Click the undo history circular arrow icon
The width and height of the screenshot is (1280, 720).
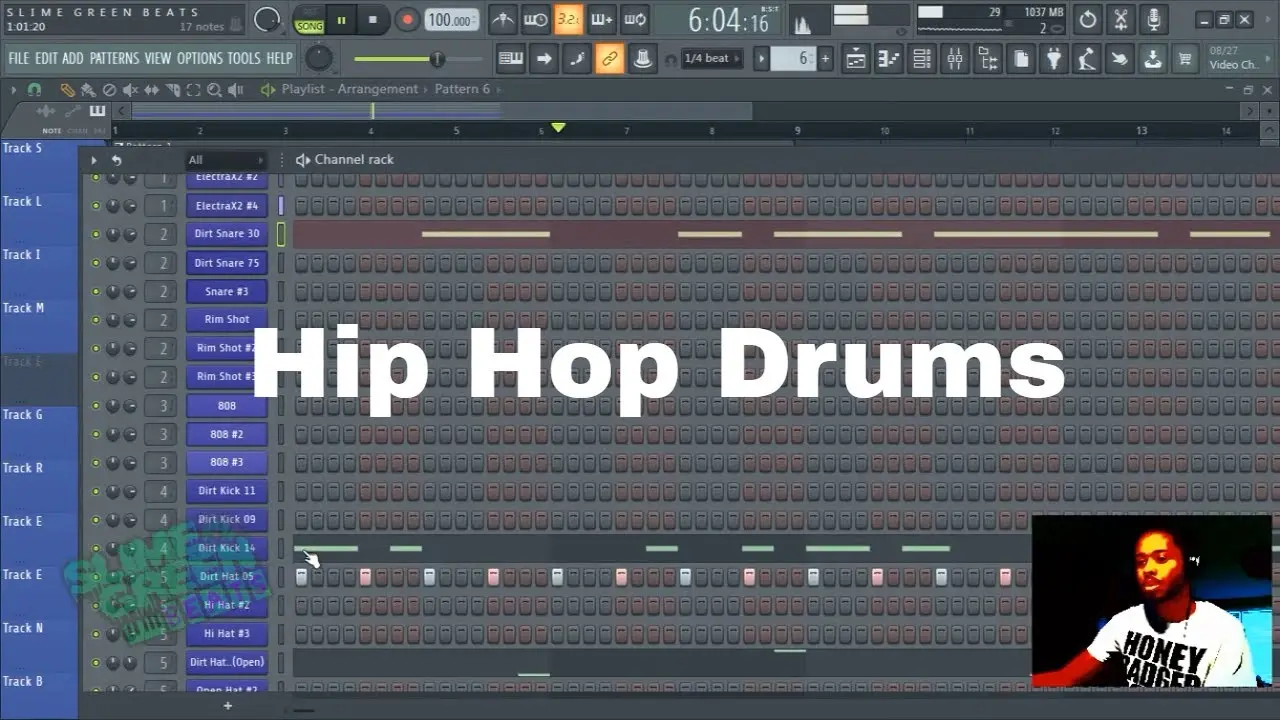click(x=1088, y=19)
